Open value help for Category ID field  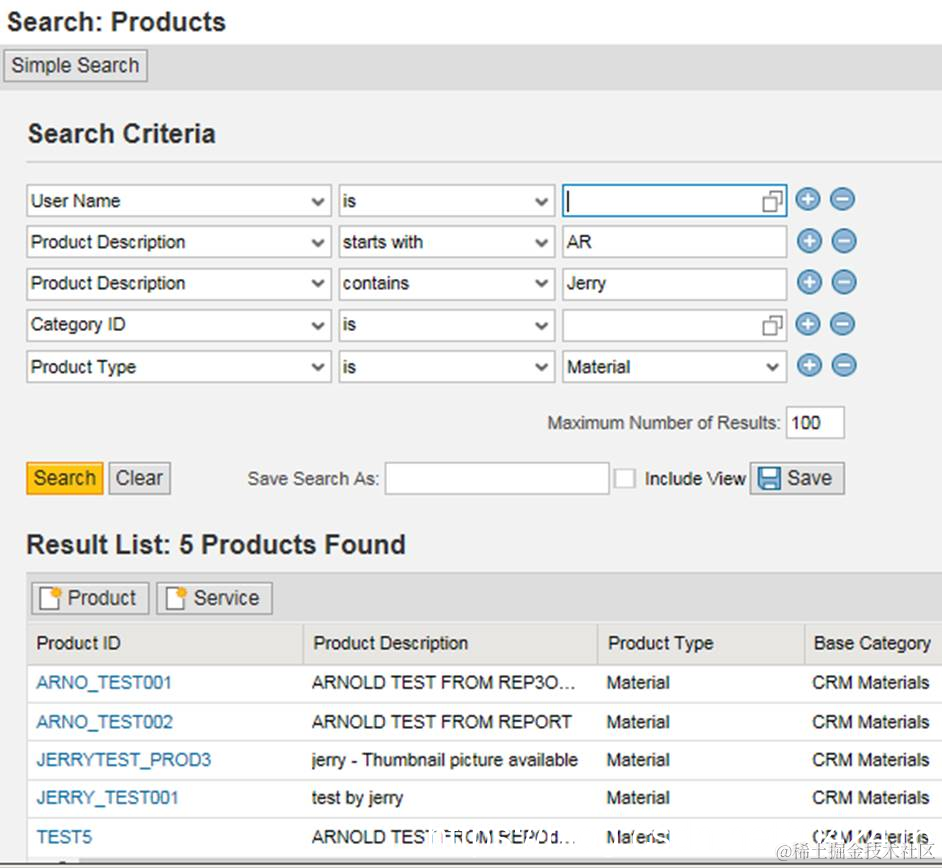772,325
